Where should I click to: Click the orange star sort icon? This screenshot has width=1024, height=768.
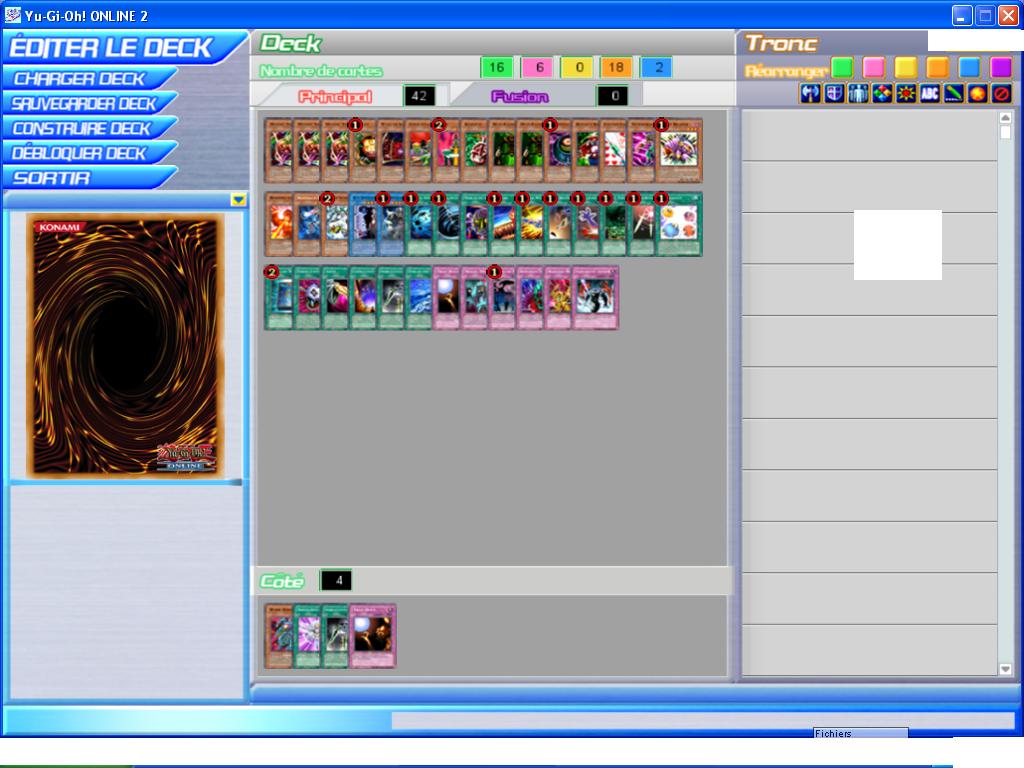click(977, 94)
